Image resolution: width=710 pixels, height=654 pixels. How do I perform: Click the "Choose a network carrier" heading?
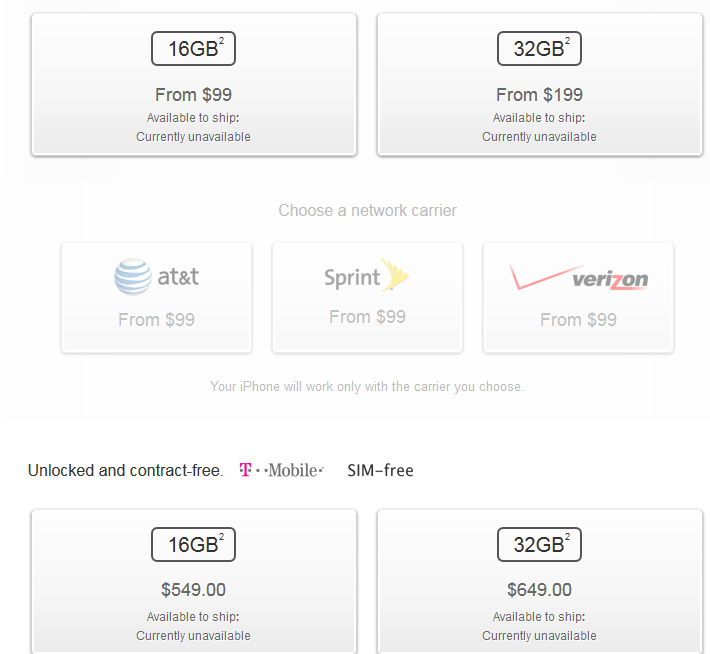[x=367, y=210]
